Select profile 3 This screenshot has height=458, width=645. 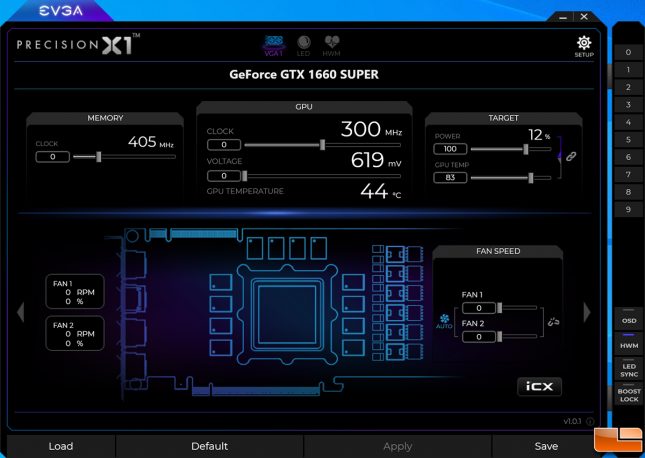point(628,105)
